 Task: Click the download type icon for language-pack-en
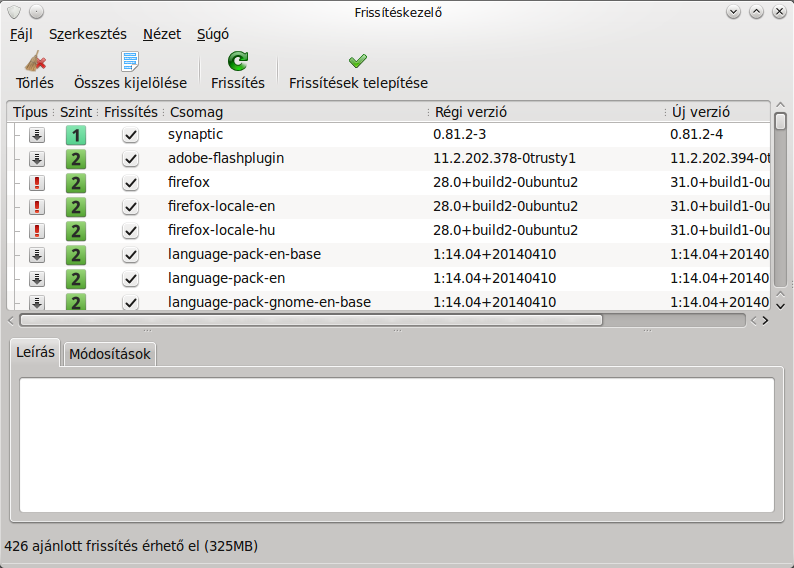36,279
